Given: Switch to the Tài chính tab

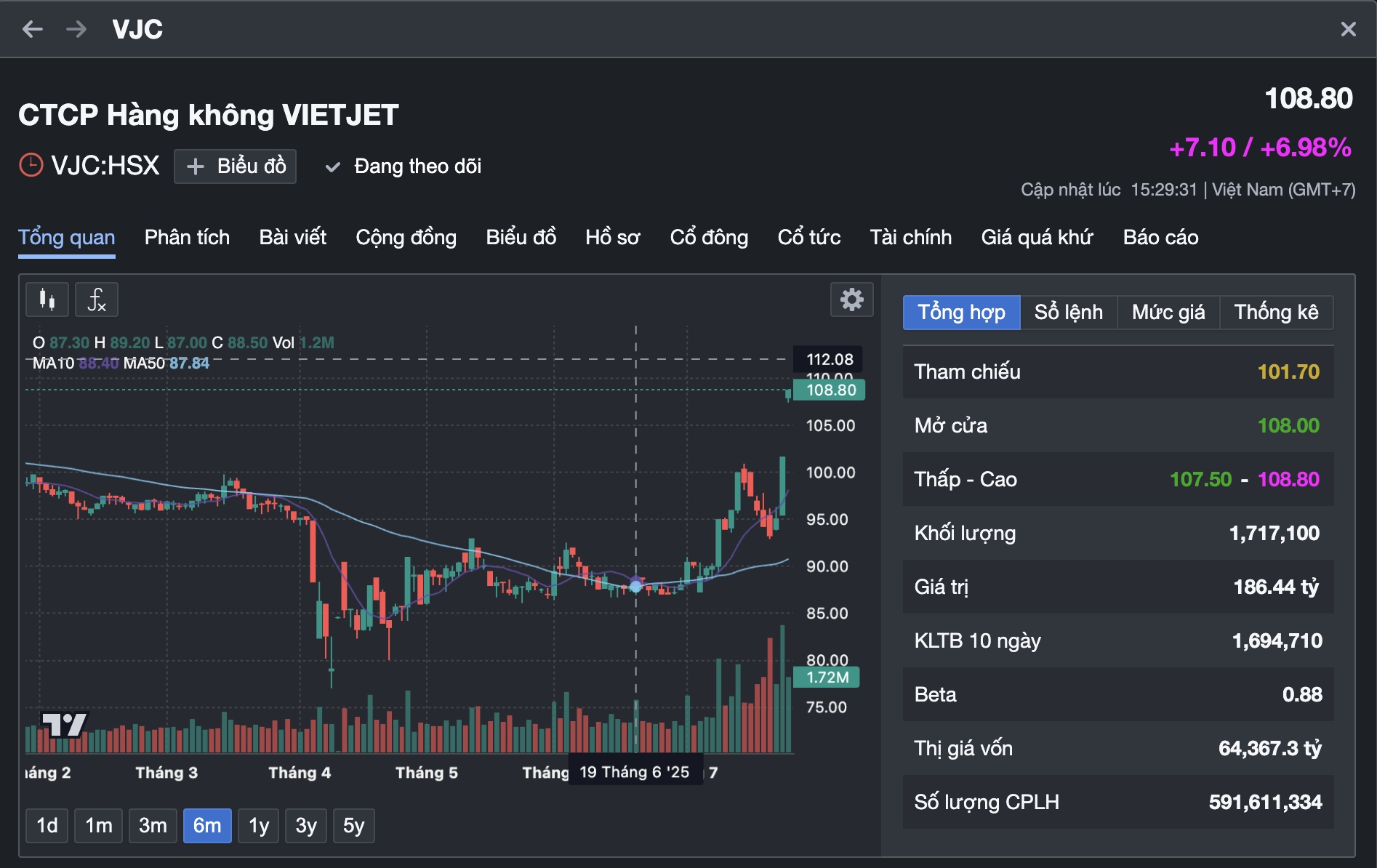Looking at the screenshot, I should (910, 237).
